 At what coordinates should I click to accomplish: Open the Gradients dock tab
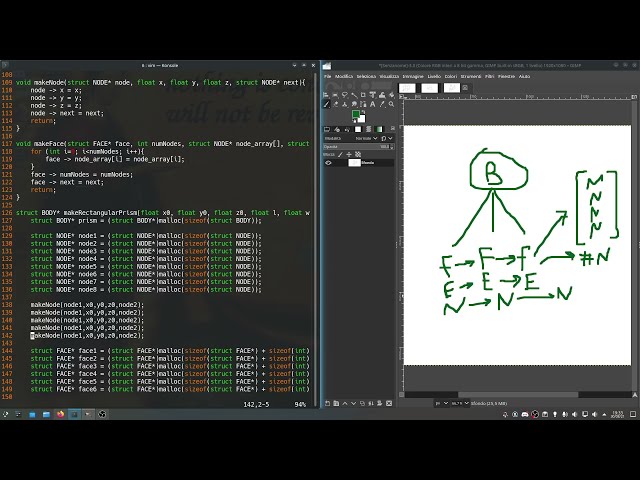pos(379,129)
